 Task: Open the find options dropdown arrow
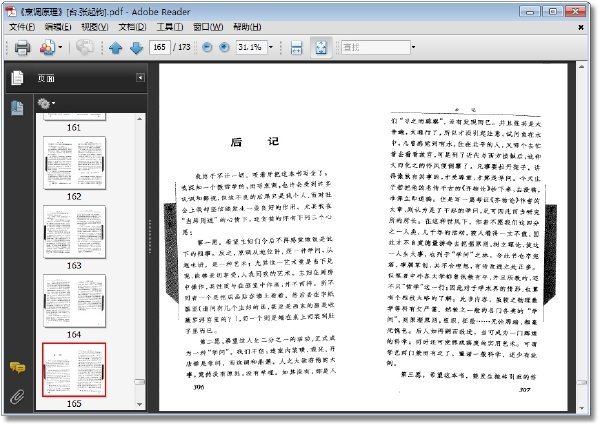(413, 47)
